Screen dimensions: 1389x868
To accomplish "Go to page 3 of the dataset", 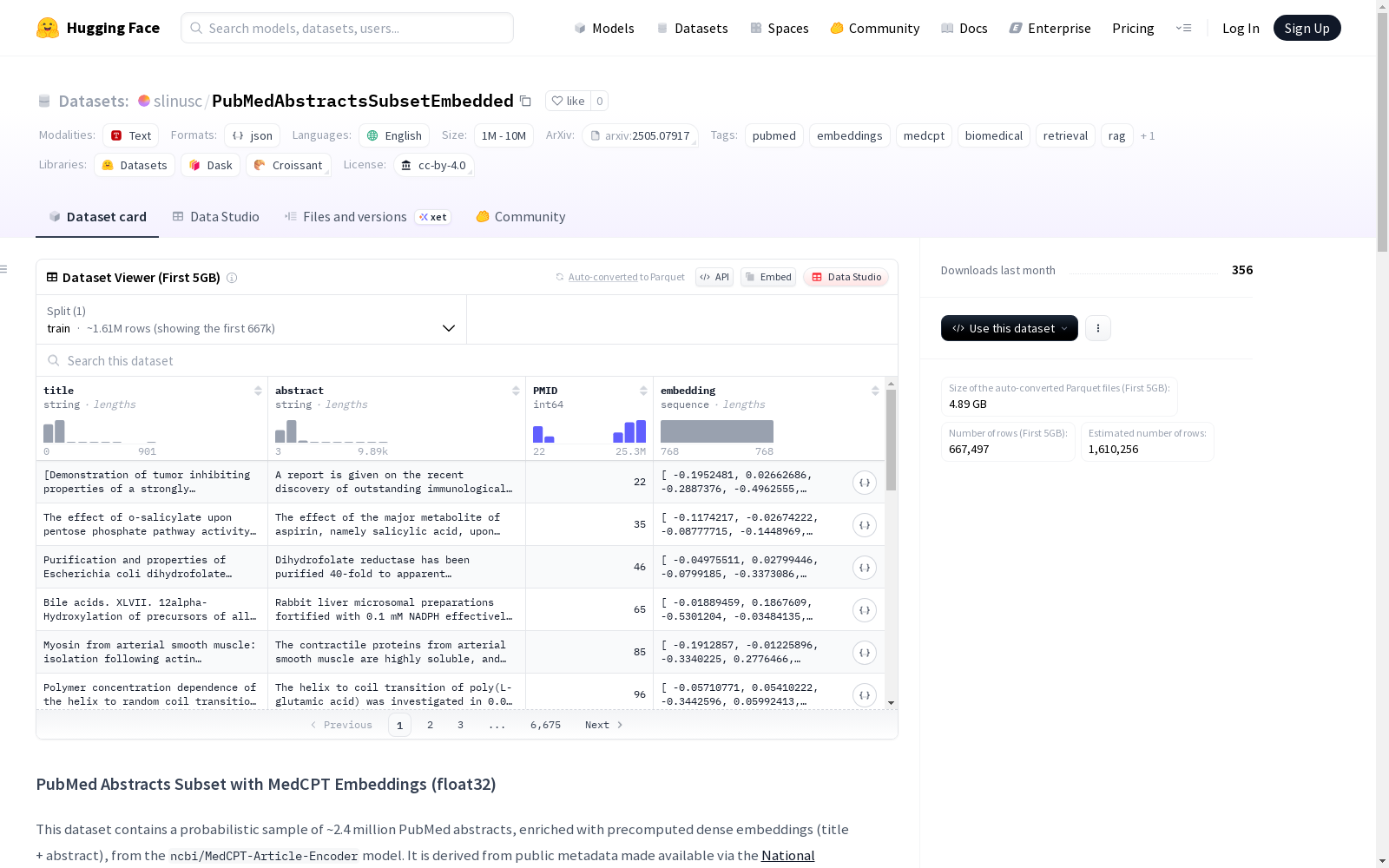I will pyautogui.click(x=460, y=725).
